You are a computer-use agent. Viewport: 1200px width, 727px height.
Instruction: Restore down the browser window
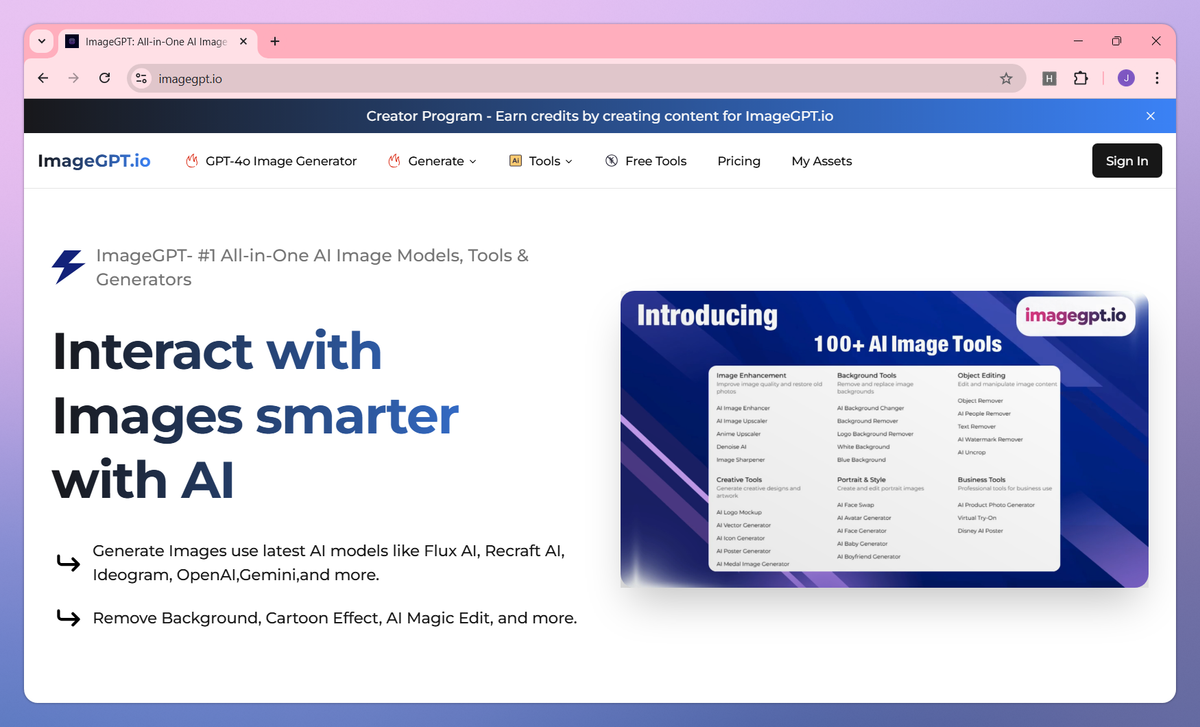(x=1117, y=41)
